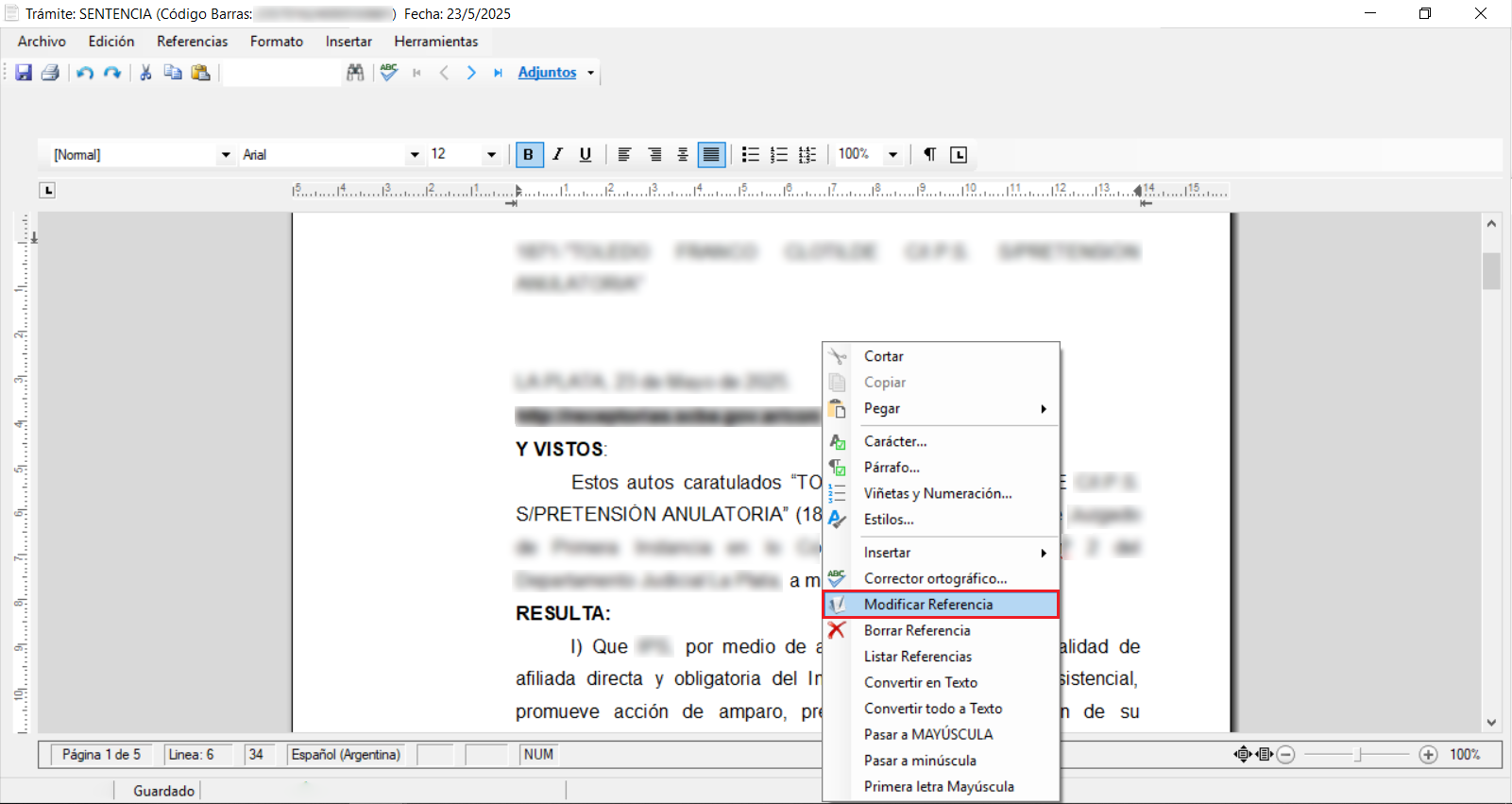Run the ABC spell check toolbar icon
This screenshot has width=1512, height=804.
click(x=388, y=73)
